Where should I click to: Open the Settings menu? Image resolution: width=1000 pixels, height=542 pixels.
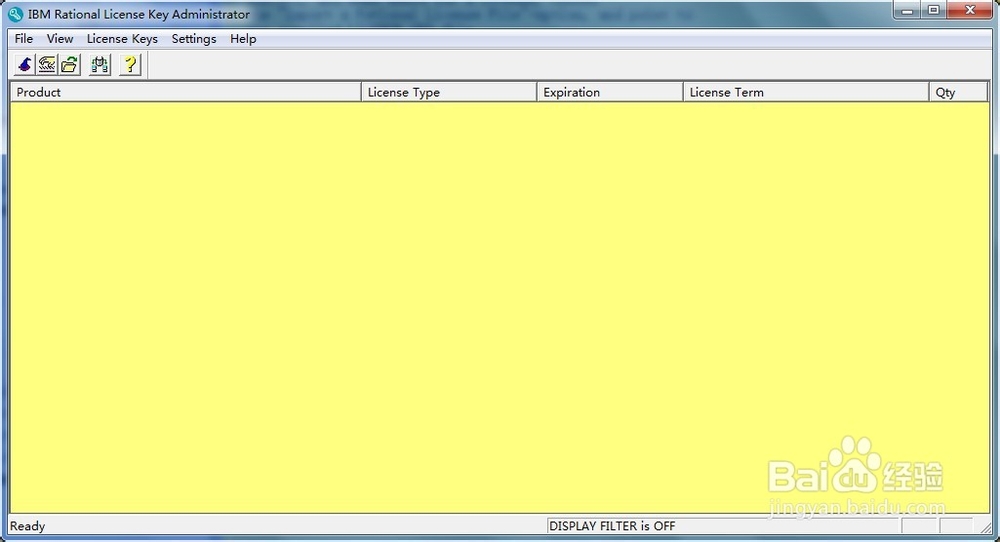click(194, 39)
